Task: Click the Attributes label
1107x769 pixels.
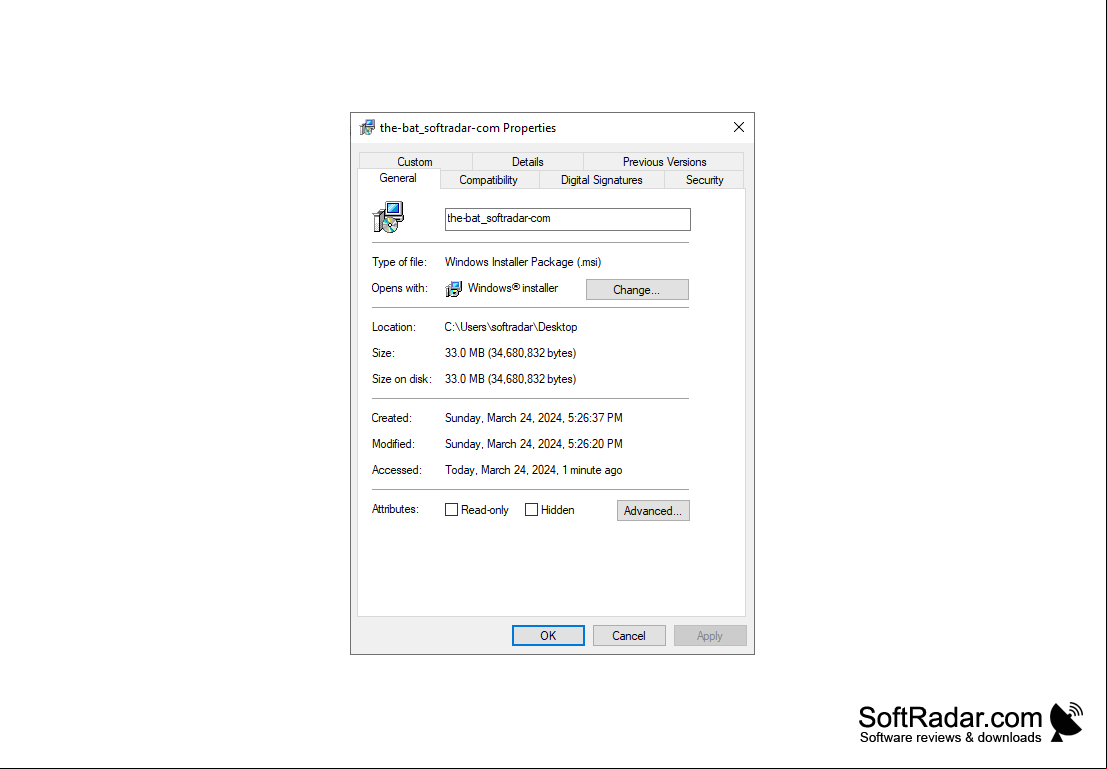Action: 395,509
